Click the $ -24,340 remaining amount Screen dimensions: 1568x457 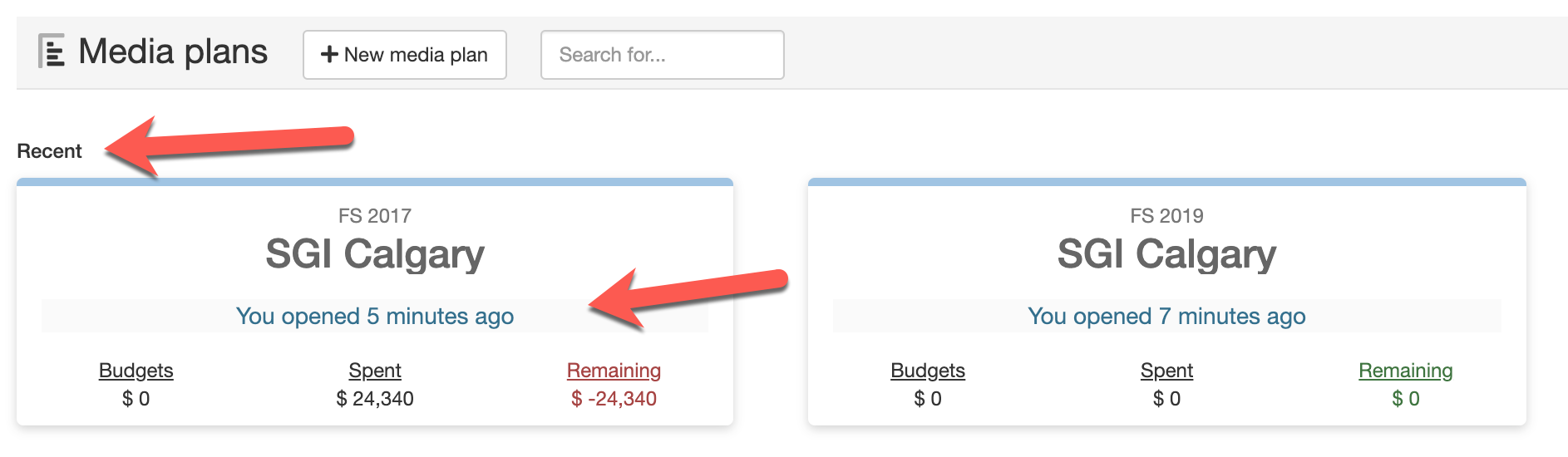click(x=614, y=399)
